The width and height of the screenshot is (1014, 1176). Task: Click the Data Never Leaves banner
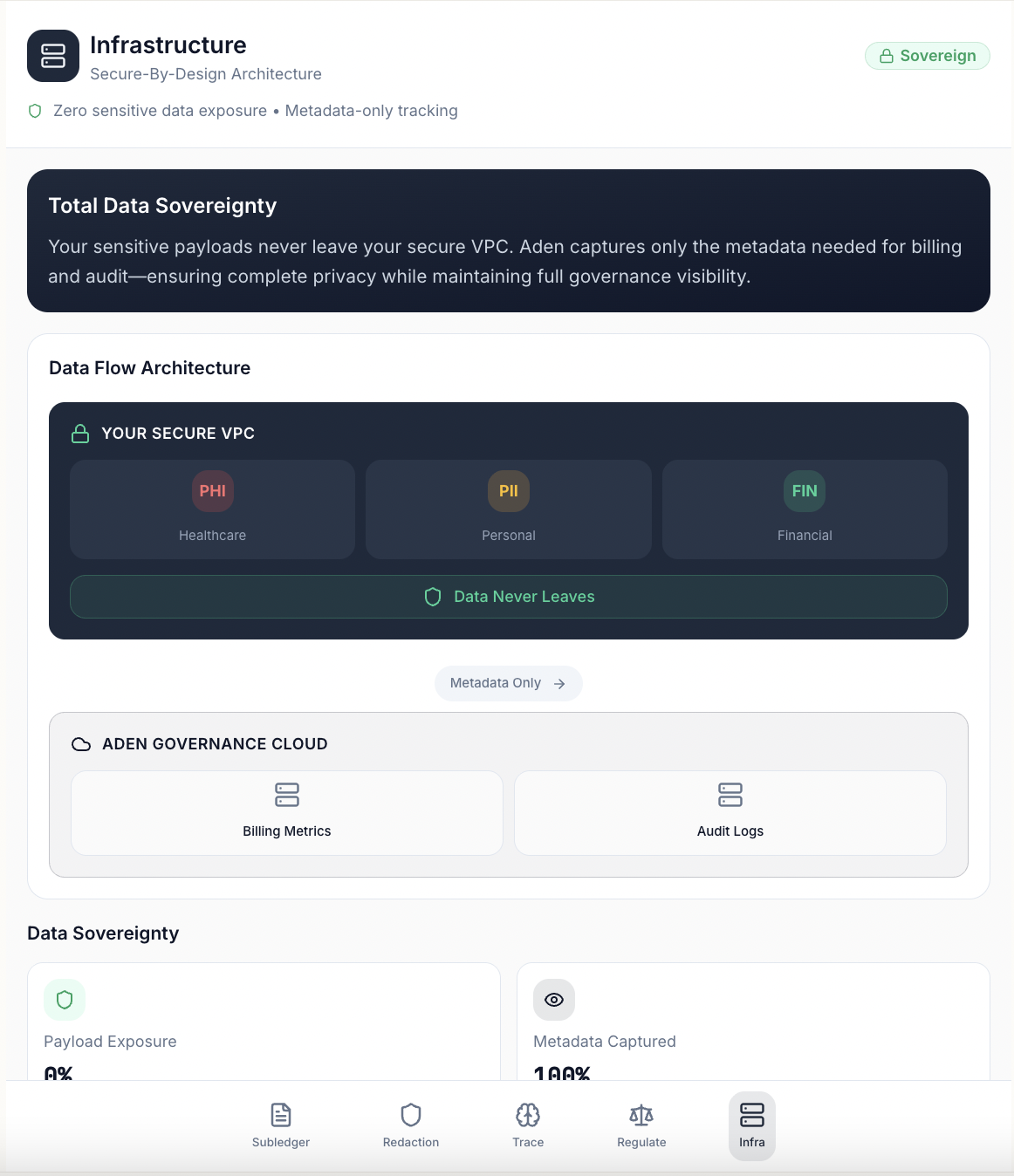tap(509, 597)
